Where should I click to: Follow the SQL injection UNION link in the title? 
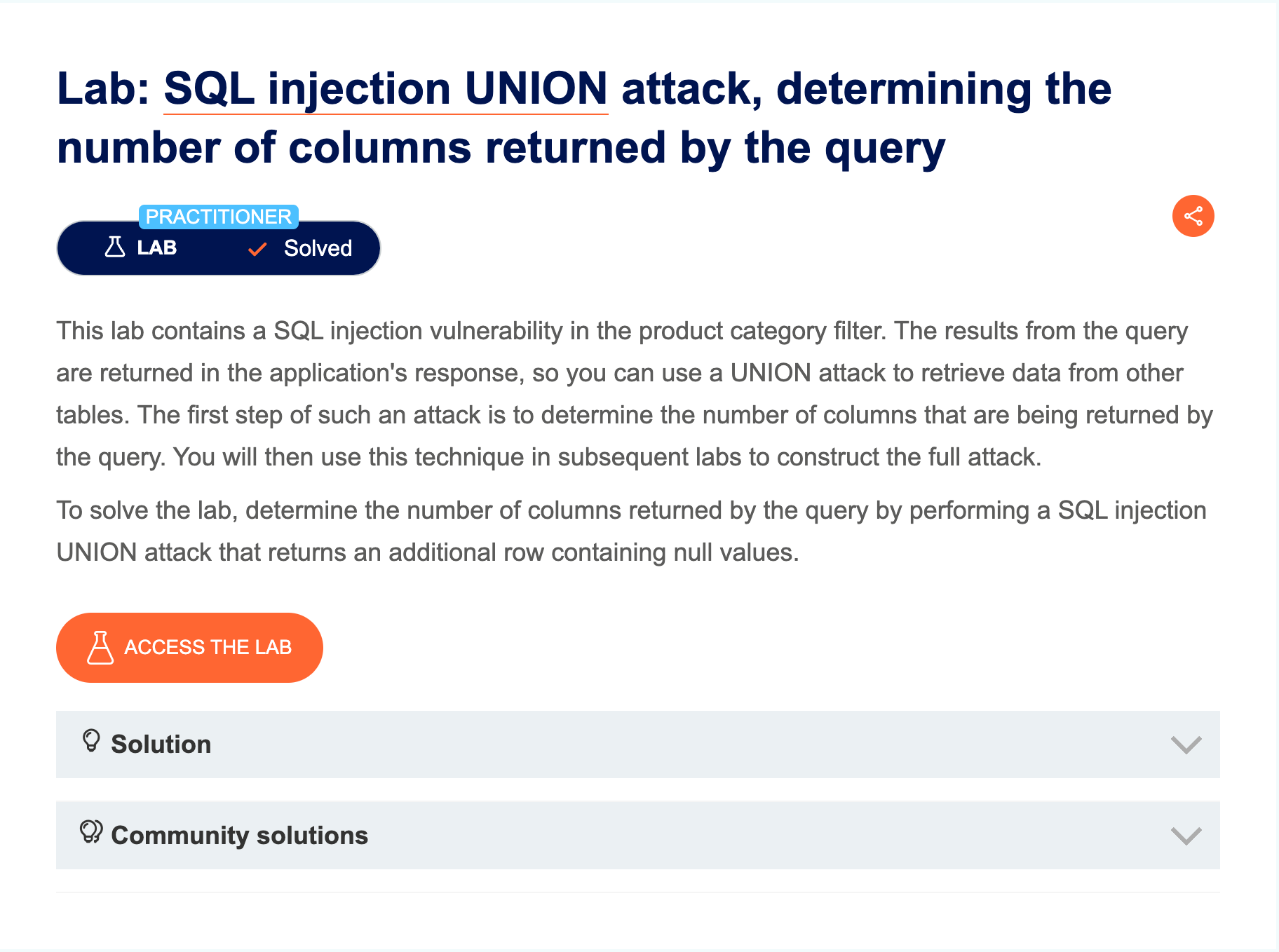(x=385, y=89)
